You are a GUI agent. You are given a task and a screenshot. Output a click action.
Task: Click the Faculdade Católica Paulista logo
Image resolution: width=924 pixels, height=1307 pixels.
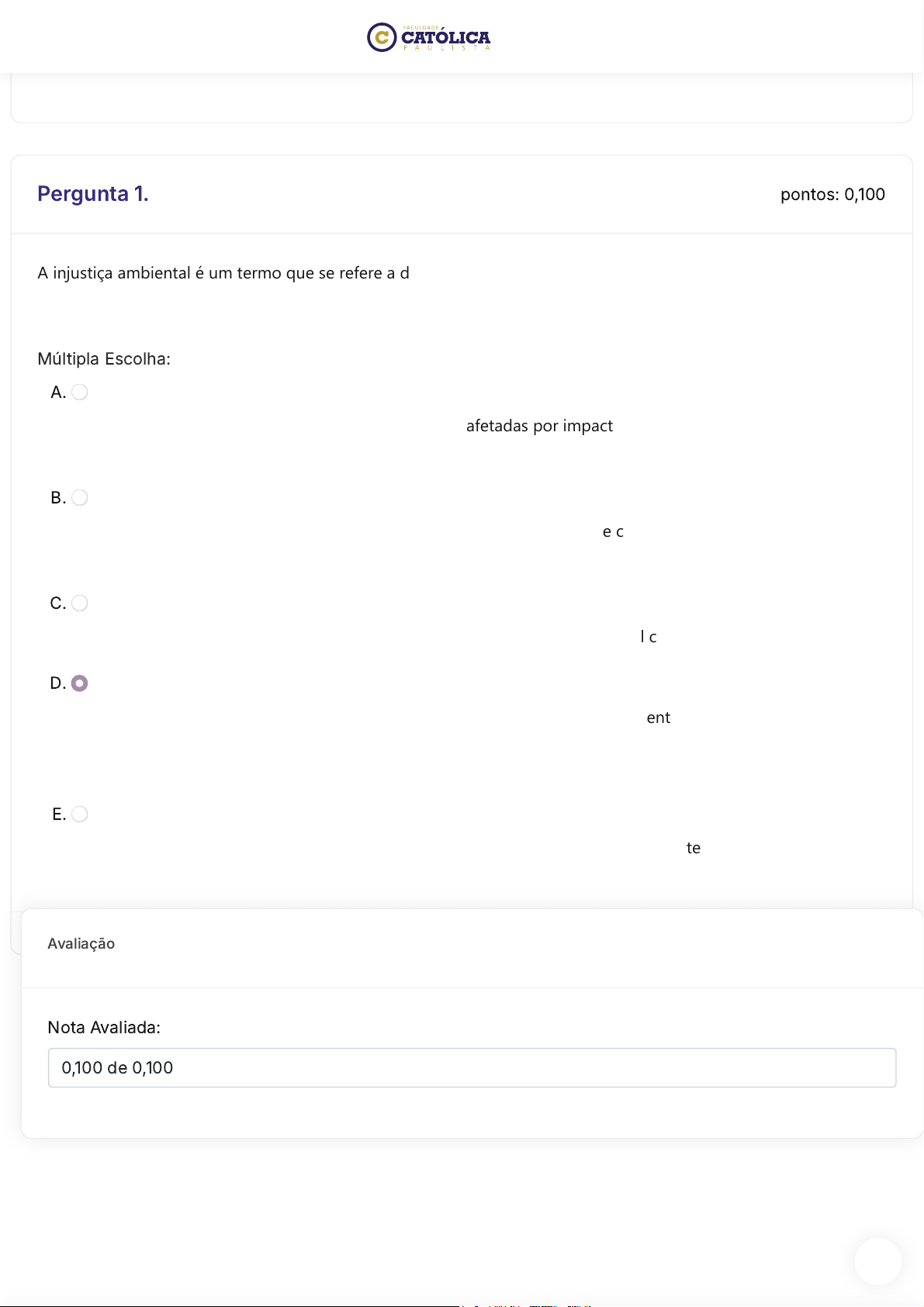(x=429, y=37)
